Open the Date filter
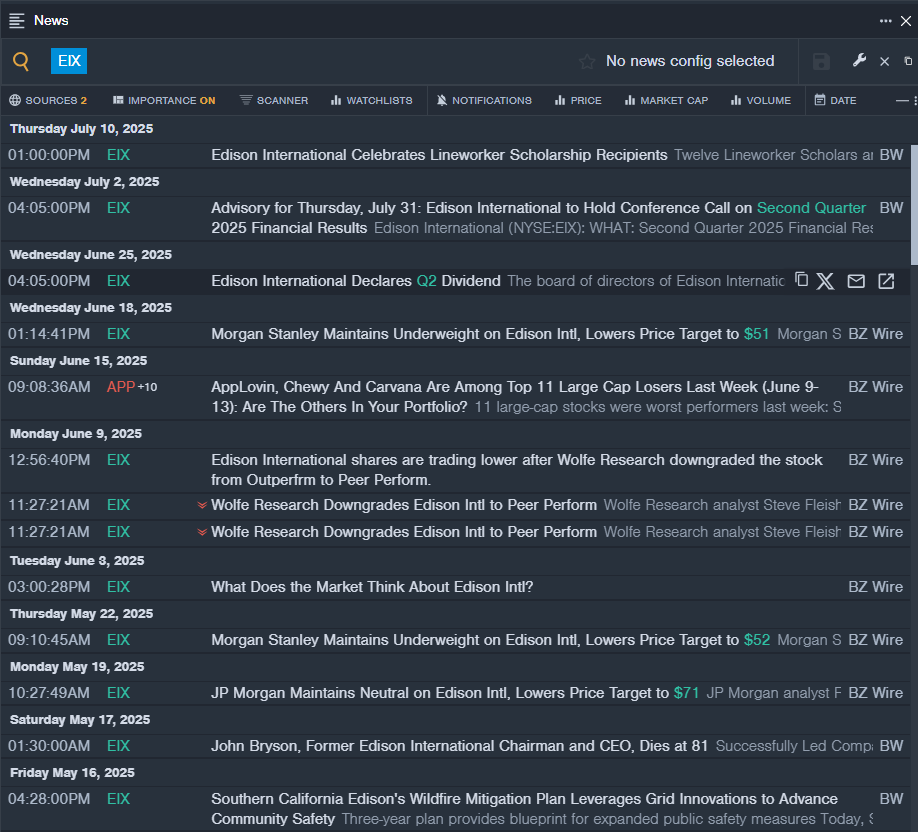Viewport: 918px width, 832px height. 835,100
